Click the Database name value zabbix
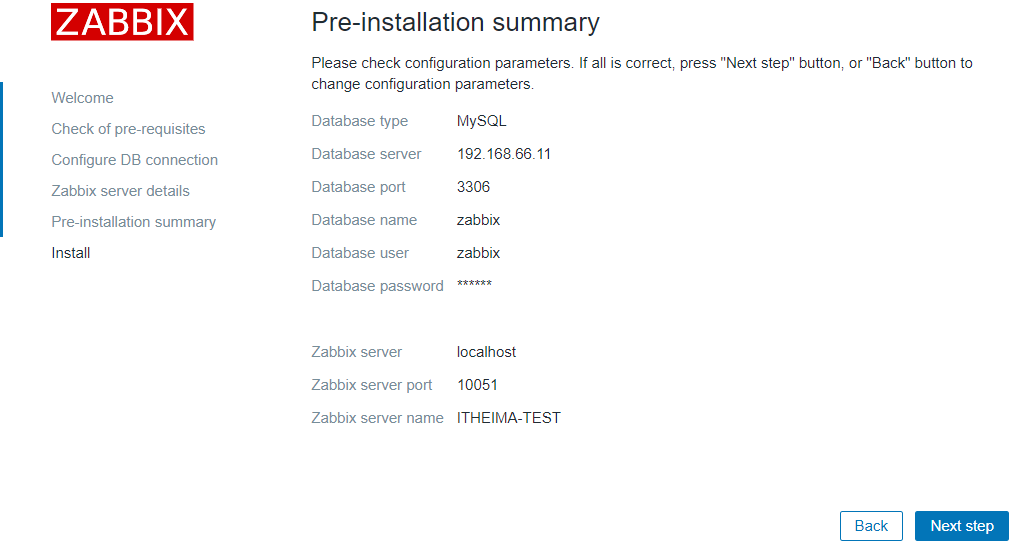 (x=478, y=220)
